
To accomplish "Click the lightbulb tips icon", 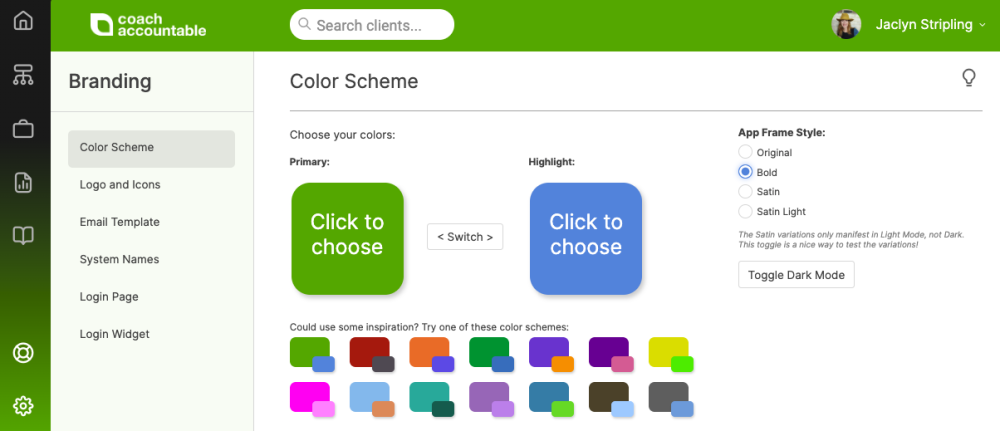I will pos(968,78).
